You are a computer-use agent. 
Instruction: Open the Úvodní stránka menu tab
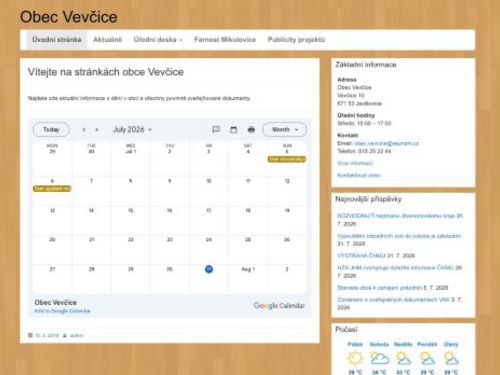click(x=57, y=40)
